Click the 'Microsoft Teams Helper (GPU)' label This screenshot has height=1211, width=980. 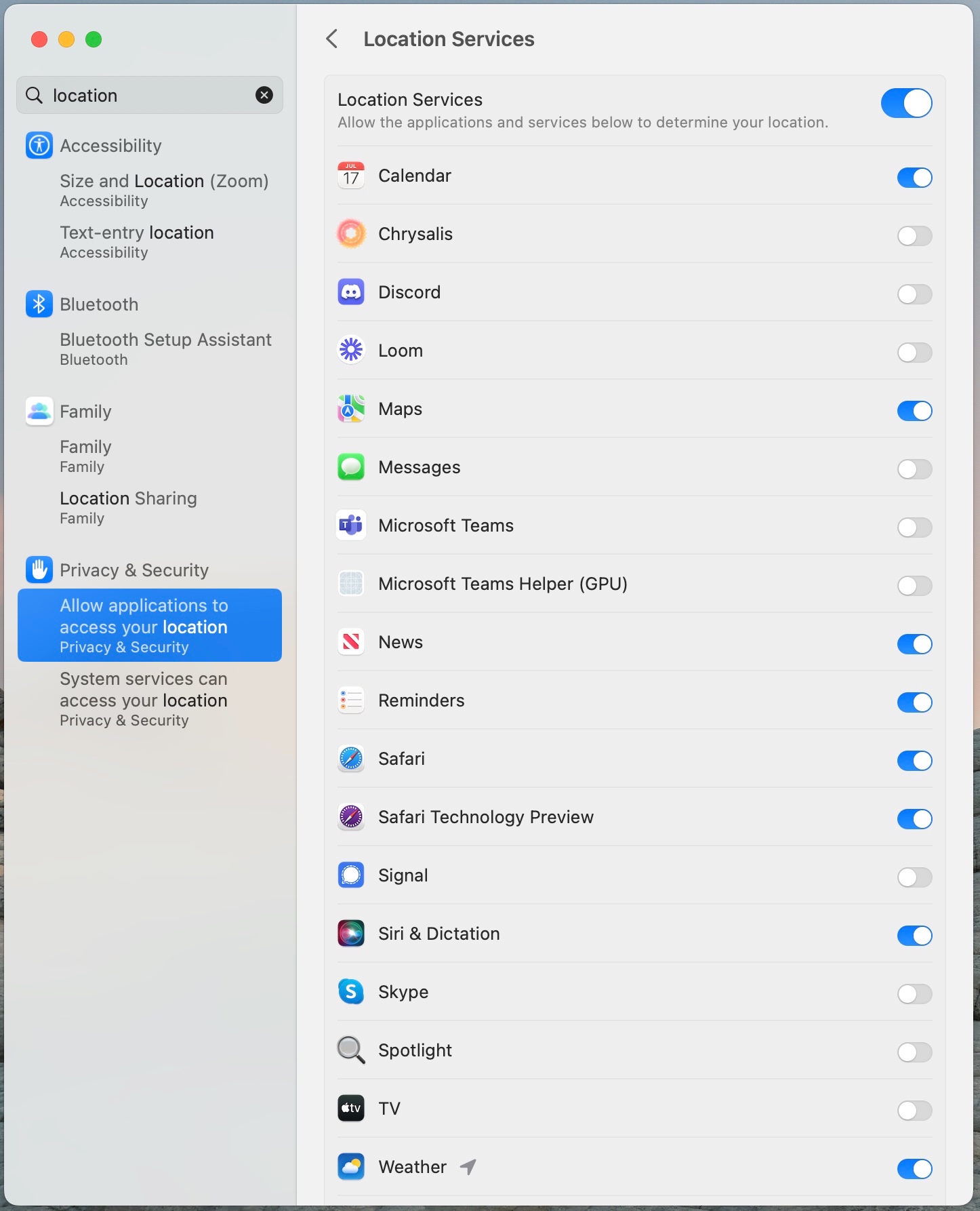(x=503, y=584)
